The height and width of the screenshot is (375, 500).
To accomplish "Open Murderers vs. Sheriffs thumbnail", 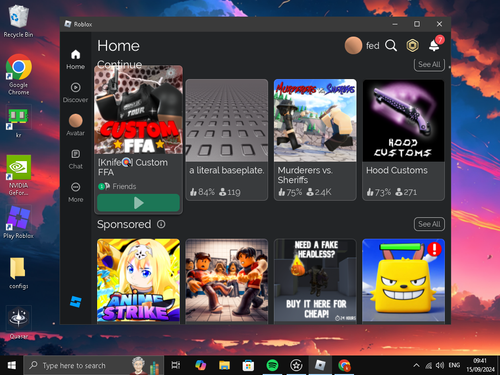I will pos(315,121).
